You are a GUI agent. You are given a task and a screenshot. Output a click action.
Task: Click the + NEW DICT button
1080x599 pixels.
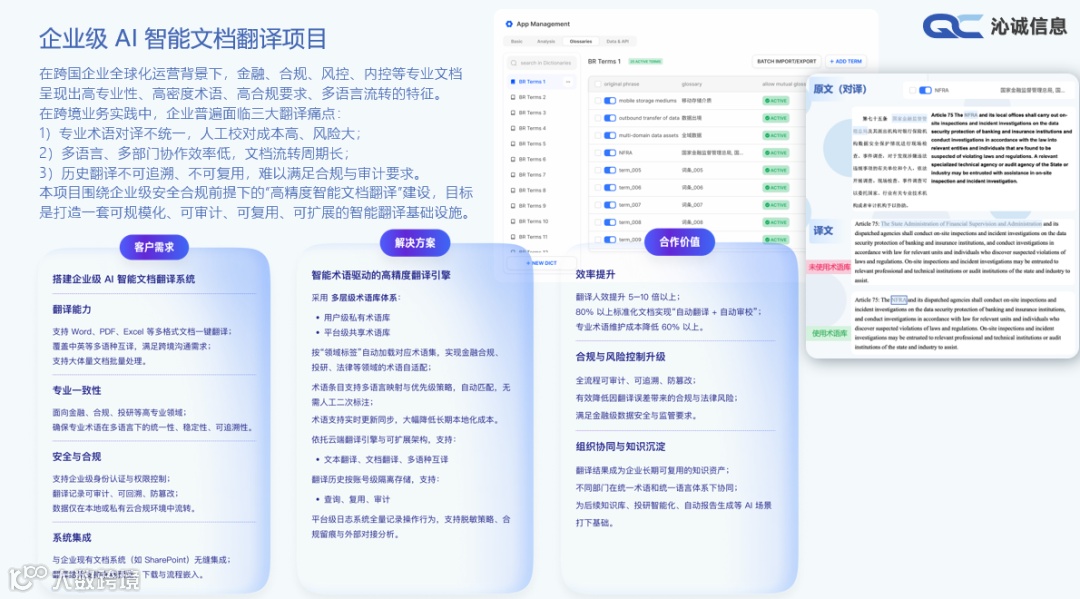[541, 263]
